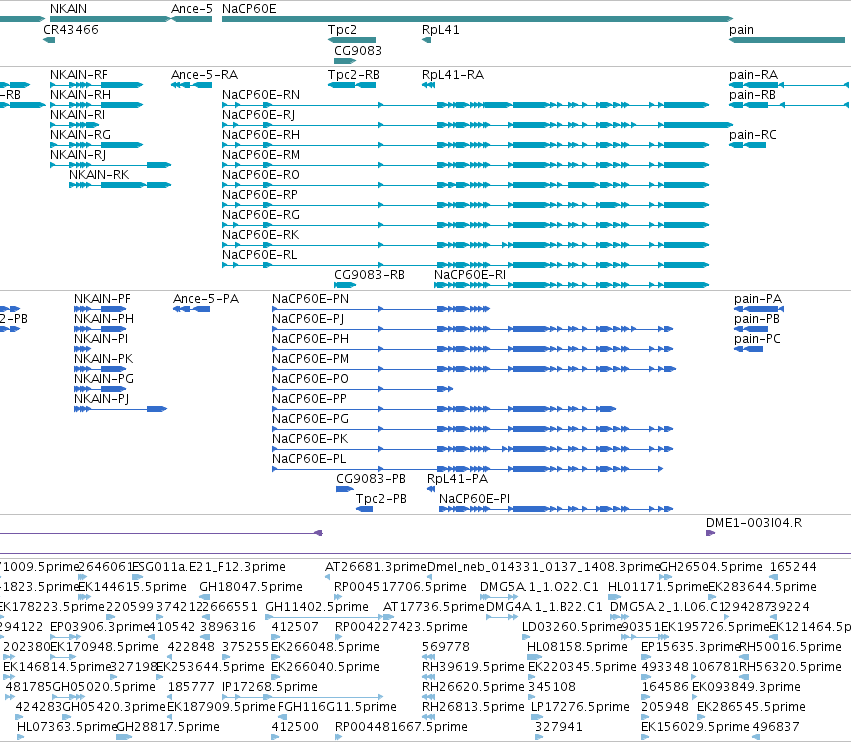The image size is (851, 742).
Task: Open transcript NaCP60E-RG
Action: [261, 215]
